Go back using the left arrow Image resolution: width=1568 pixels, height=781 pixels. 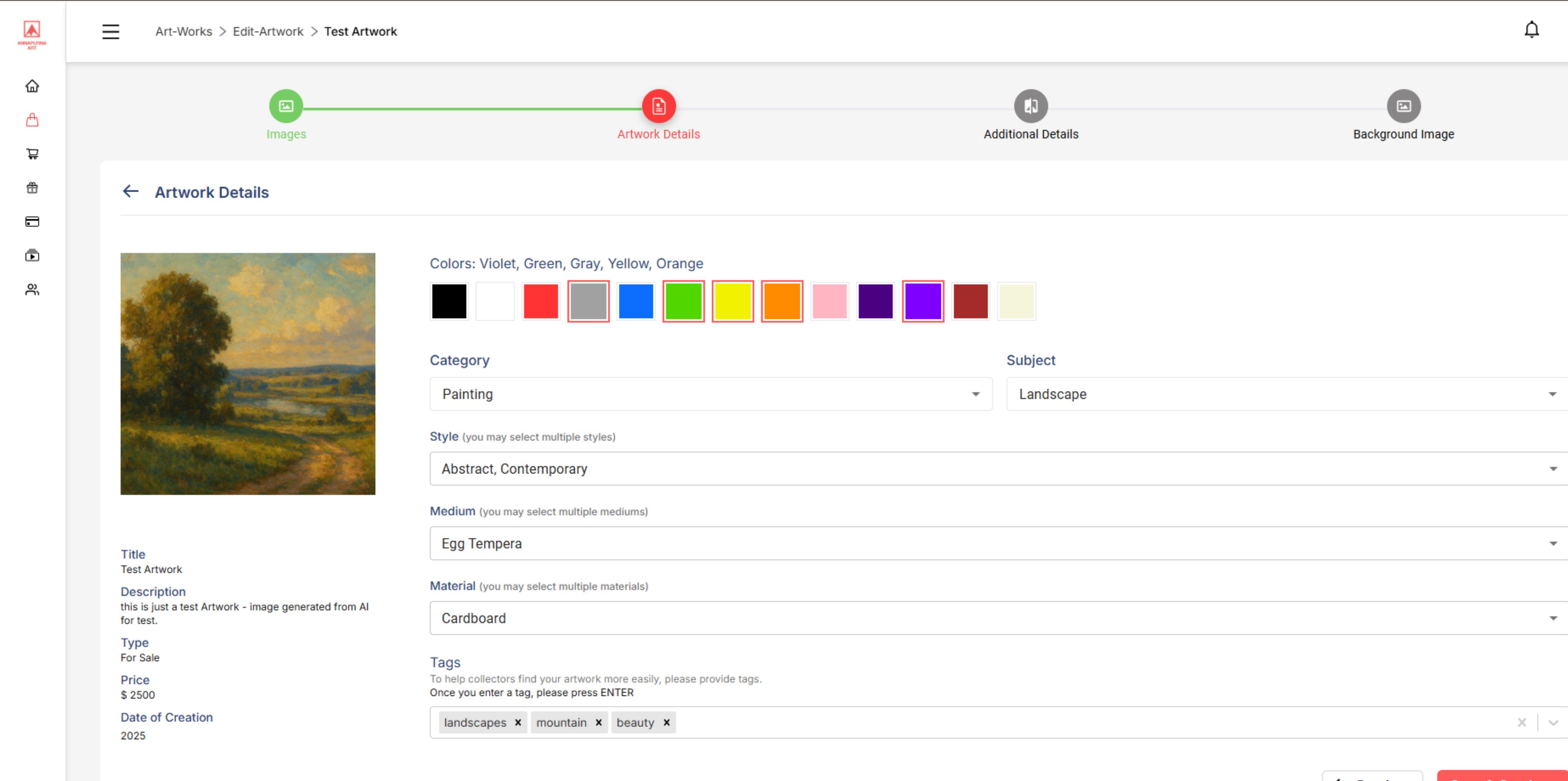131,192
